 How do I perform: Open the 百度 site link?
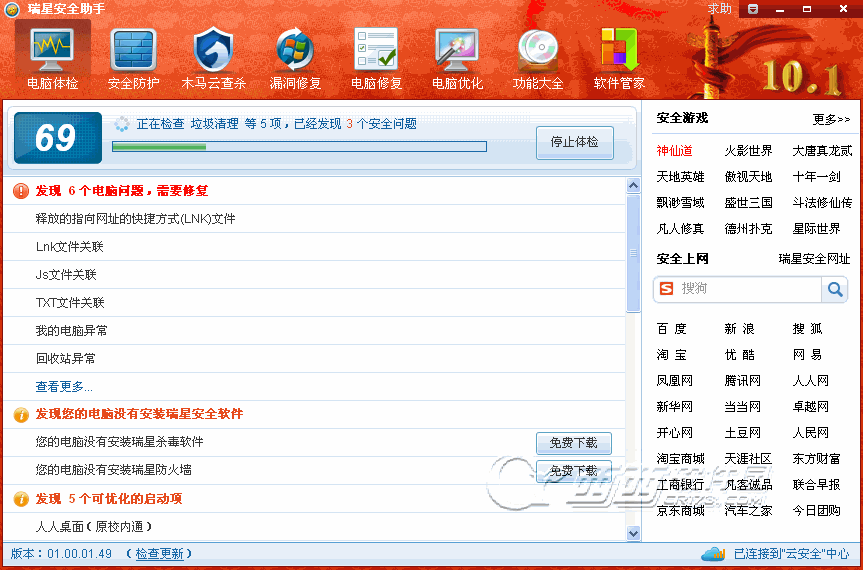(x=671, y=329)
